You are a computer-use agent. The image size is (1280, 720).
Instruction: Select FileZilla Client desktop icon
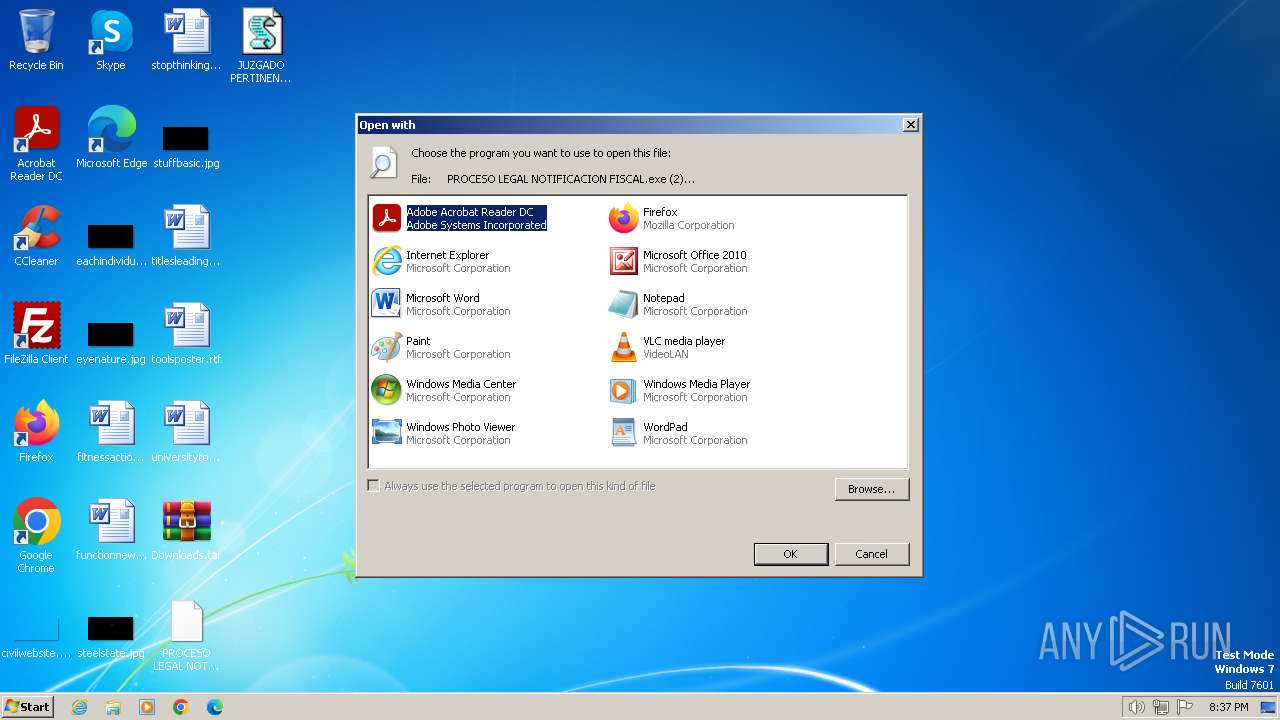click(x=36, y=334)
